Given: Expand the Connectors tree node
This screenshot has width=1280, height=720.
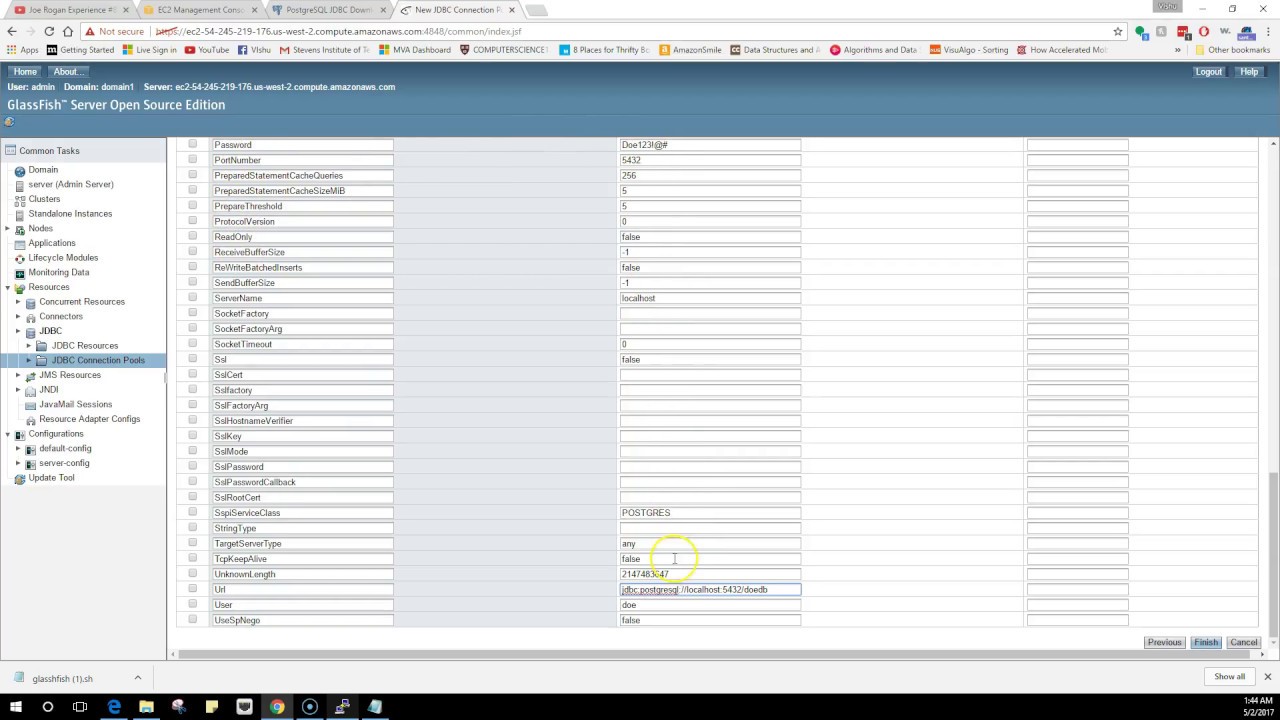Looking at the screenshot, I should pos(18,317).
